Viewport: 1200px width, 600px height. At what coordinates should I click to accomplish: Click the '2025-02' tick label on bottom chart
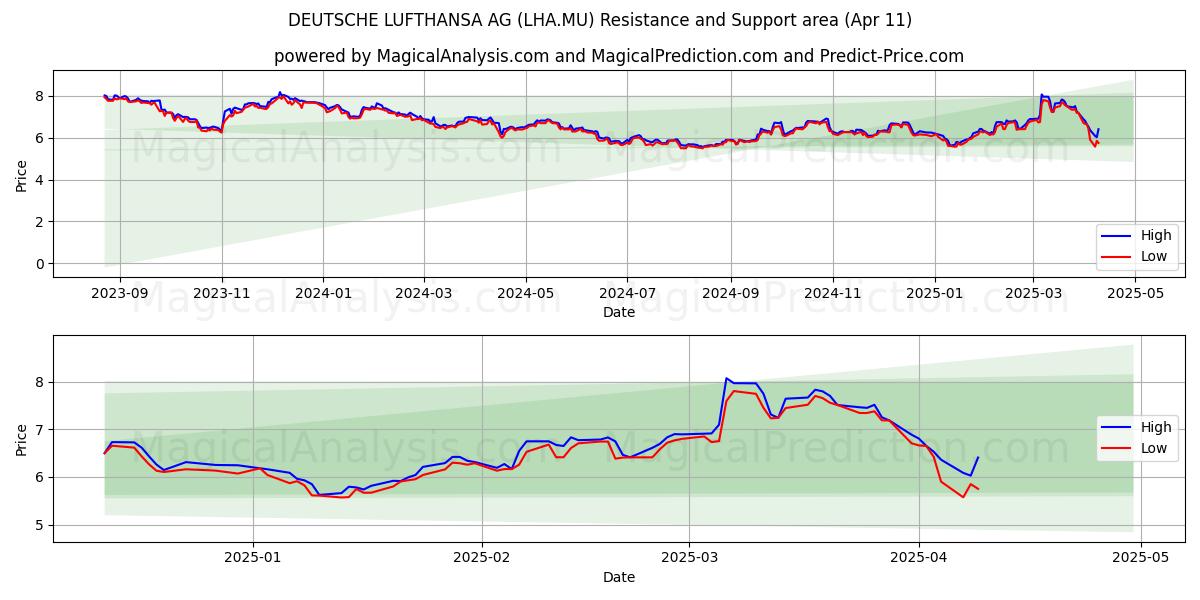pos(482,558)
